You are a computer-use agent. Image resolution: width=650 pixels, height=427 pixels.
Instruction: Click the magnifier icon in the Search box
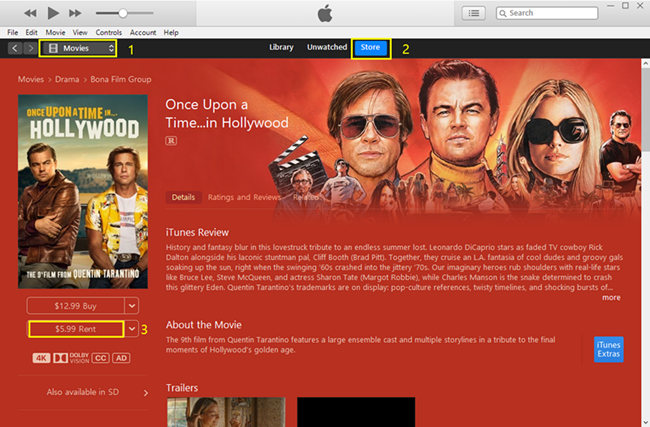(503, 13)
